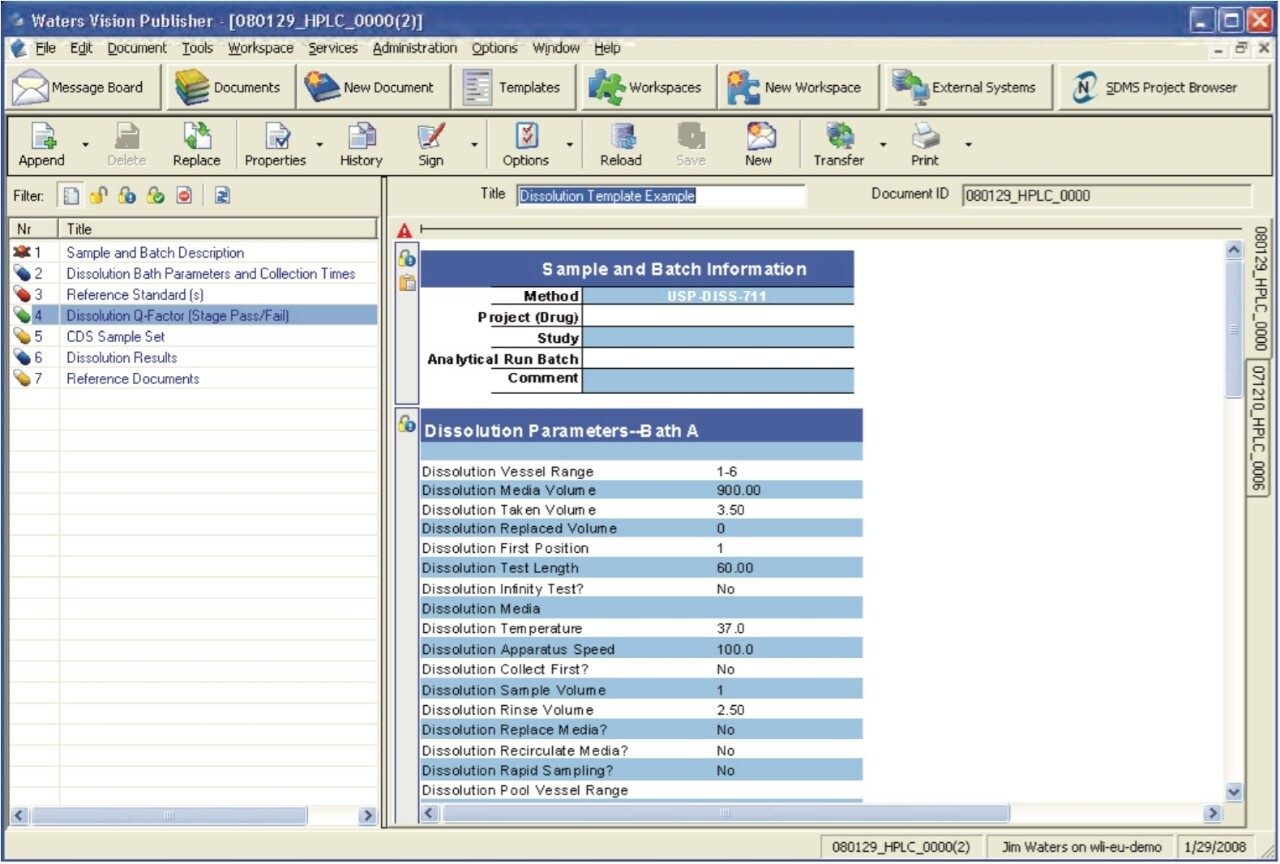This screenshot has width=1280, height=864.
Task: Click the Project (Drug) value cell
Action: [718, 317]
